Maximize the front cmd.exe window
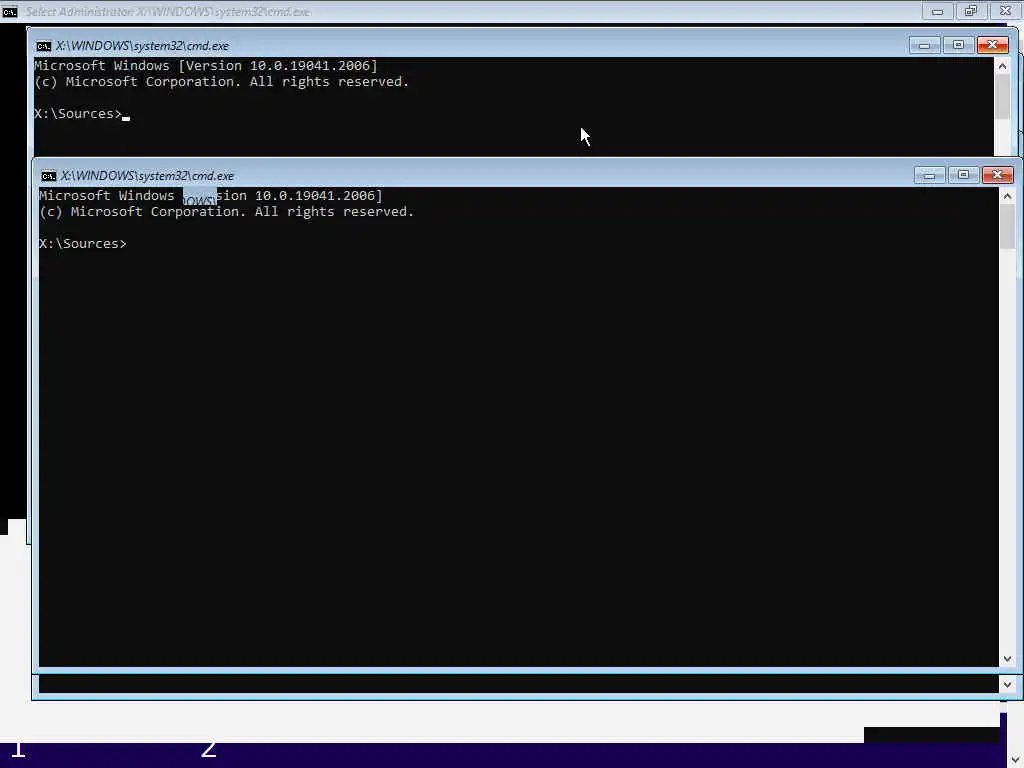 (x=963, y=175)
